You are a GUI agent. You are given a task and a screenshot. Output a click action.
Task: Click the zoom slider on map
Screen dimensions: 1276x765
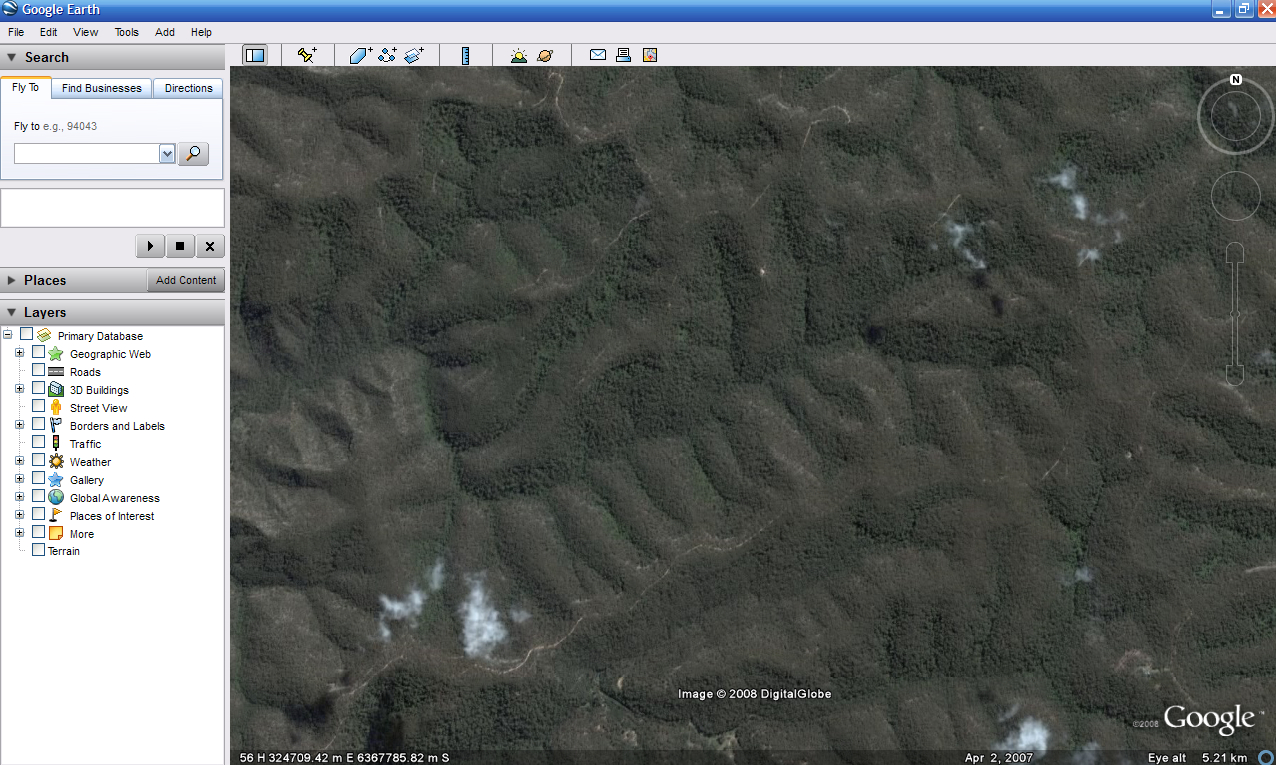(x=1235, y=314)
